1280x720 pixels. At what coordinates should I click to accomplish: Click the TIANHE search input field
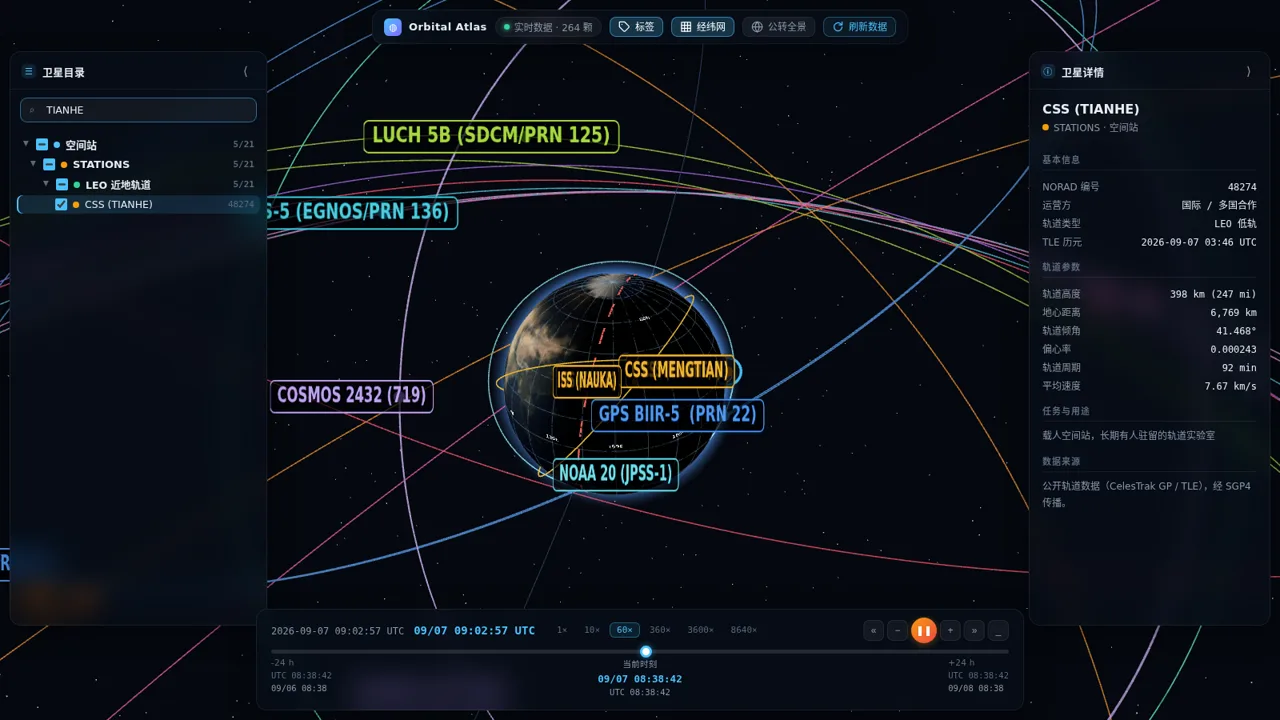(x=138, y=110)
